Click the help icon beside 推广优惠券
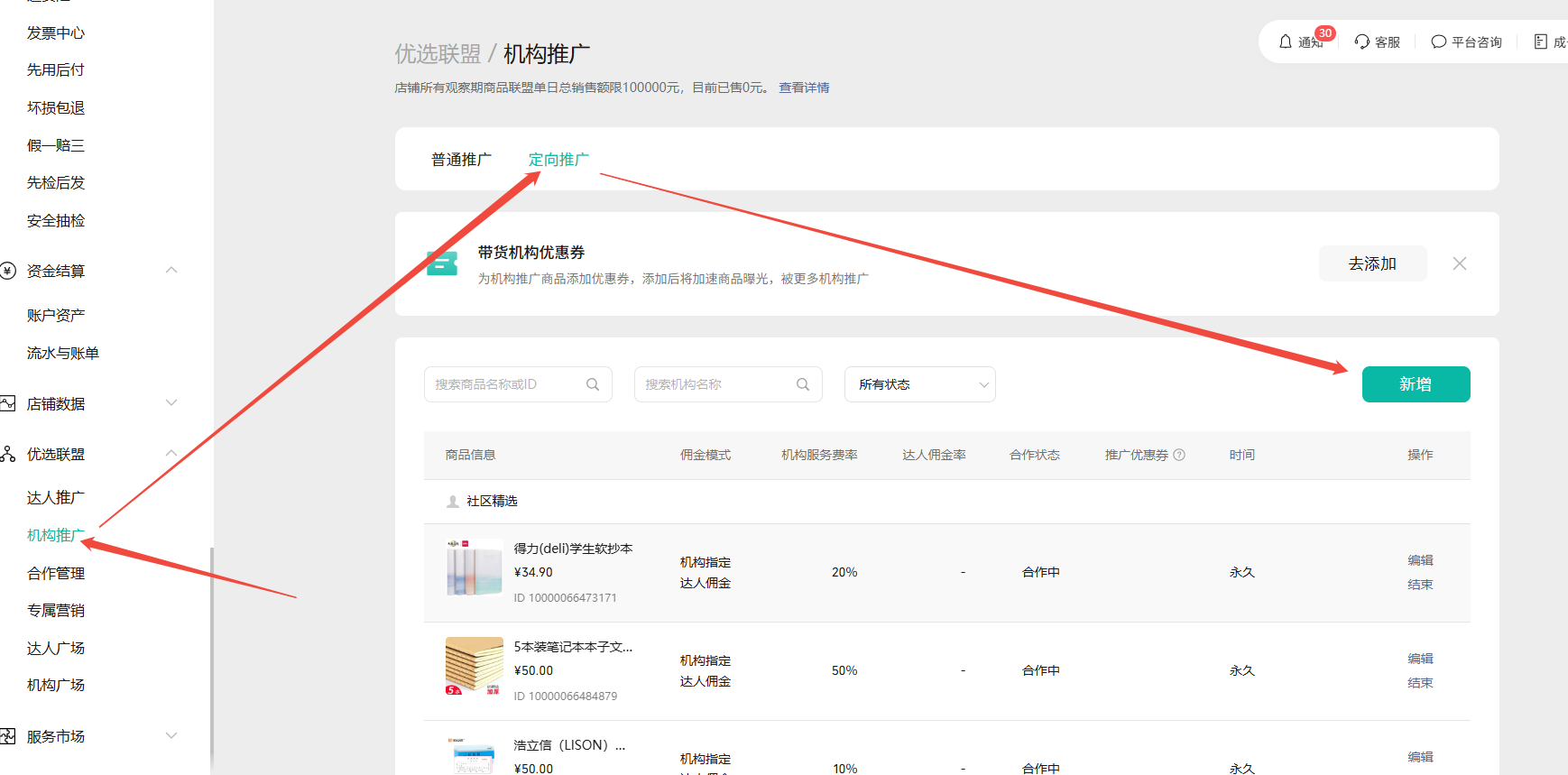The height and width of the screenshot is (775, 1568). pyautogui.click(x=1179, y=455)
